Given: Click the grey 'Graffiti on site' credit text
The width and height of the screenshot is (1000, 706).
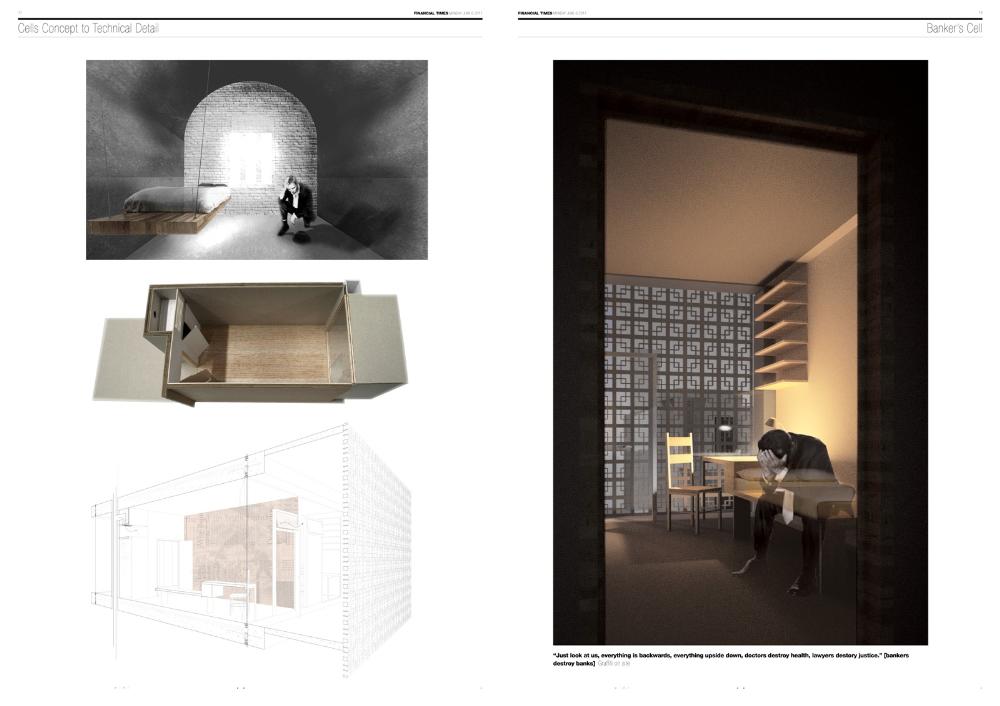Looking at the screenshot, I should [x=613, y=664].
